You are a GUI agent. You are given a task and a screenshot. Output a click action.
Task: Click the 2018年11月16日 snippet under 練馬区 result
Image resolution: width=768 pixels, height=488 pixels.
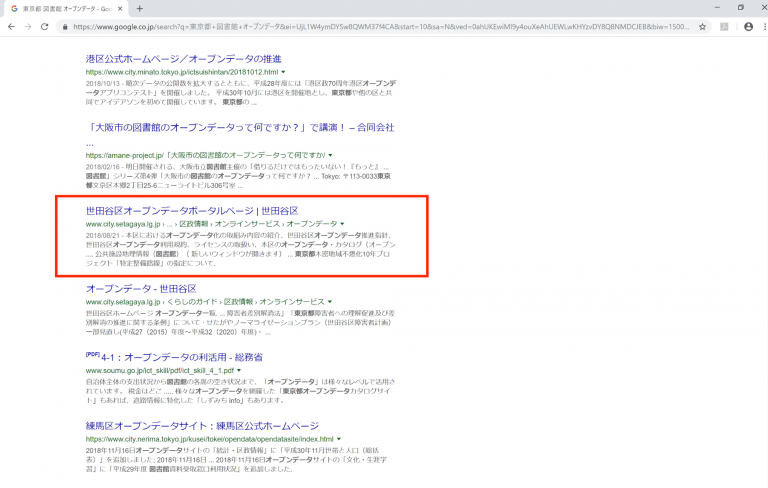click(x=236, y=459)
